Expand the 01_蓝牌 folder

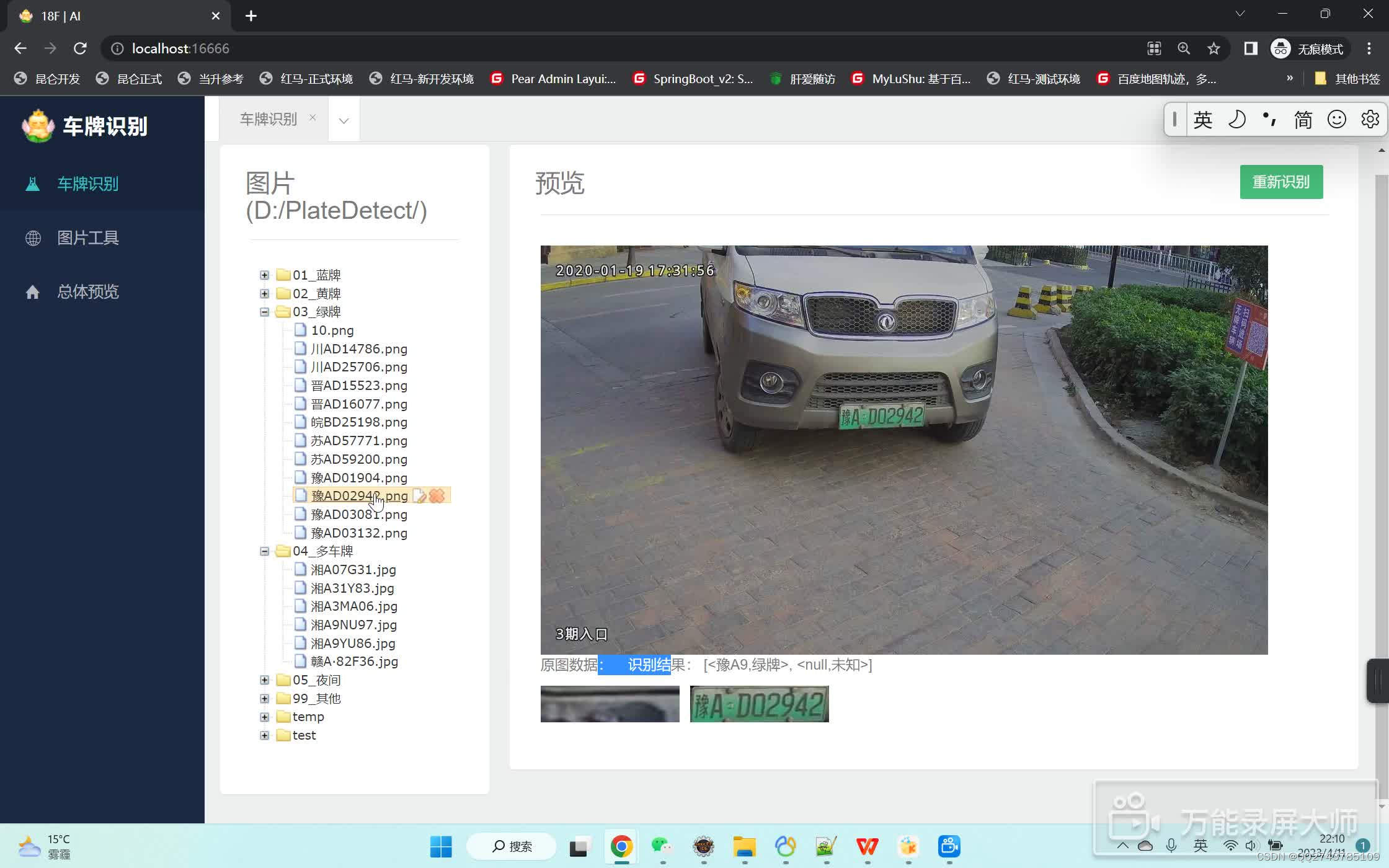pos(265,275)
